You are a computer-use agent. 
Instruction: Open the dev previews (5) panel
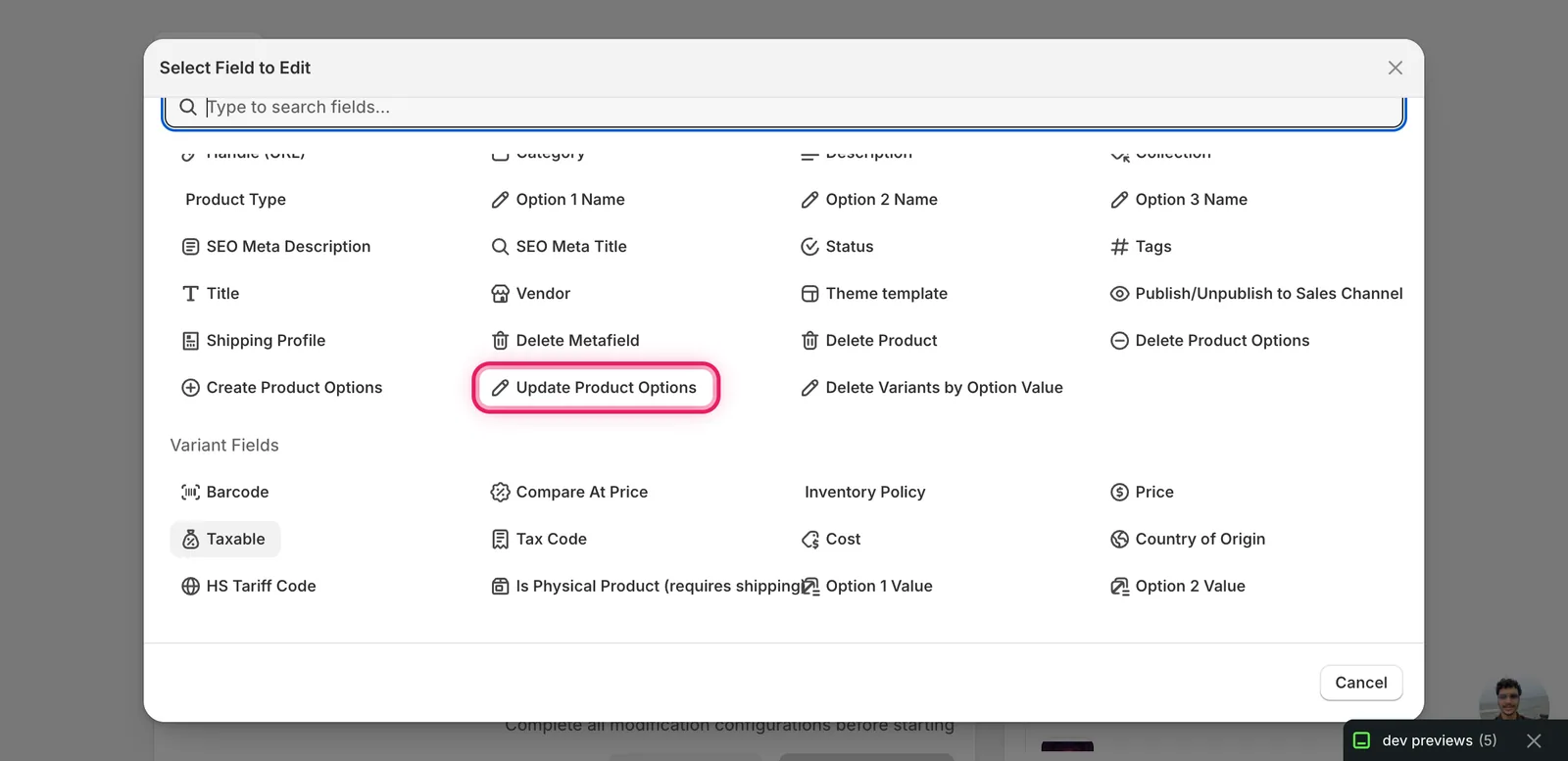tap(1427, 741)
